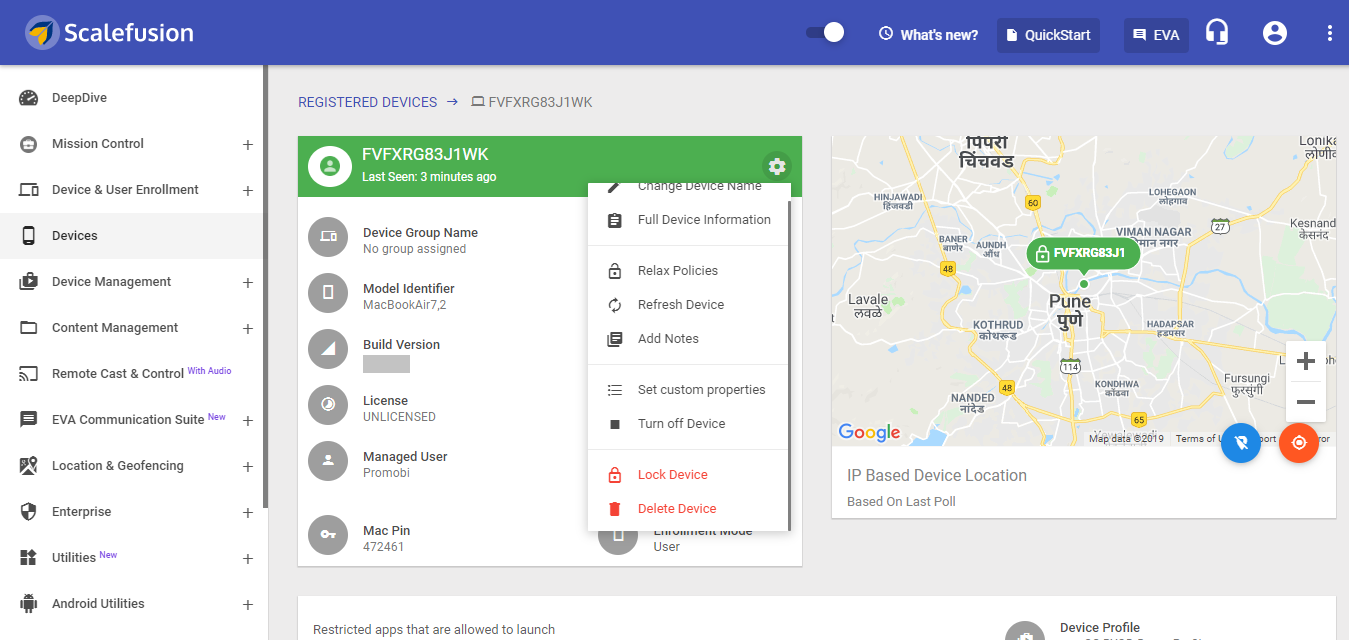Image resolution: width=1349 pixels, height=640 pixels.
Task: Click the FVFXRG83J1WK breadcrumb device name
Action: (x=540, y=102)
